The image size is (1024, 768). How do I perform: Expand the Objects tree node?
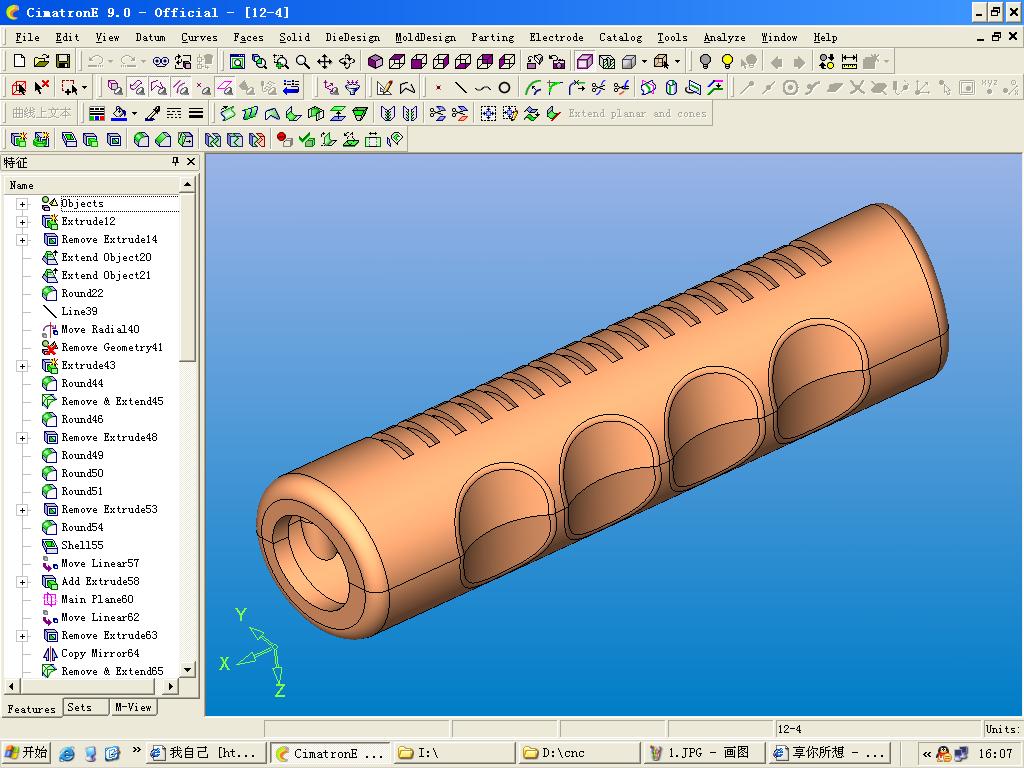coord(22,204)
